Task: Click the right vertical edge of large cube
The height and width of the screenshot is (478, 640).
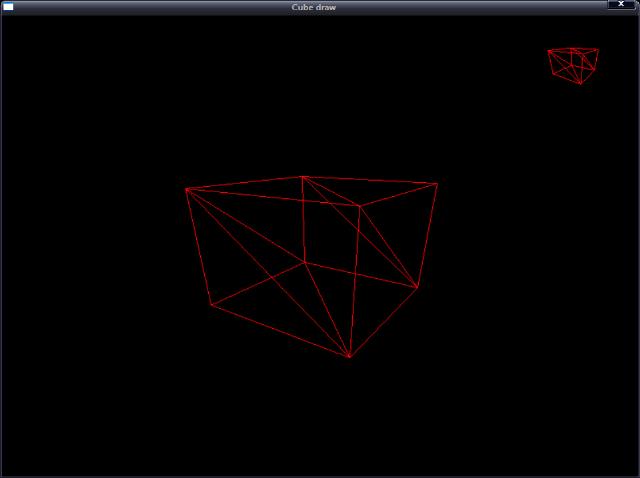Action: click(x=427, y=235)
